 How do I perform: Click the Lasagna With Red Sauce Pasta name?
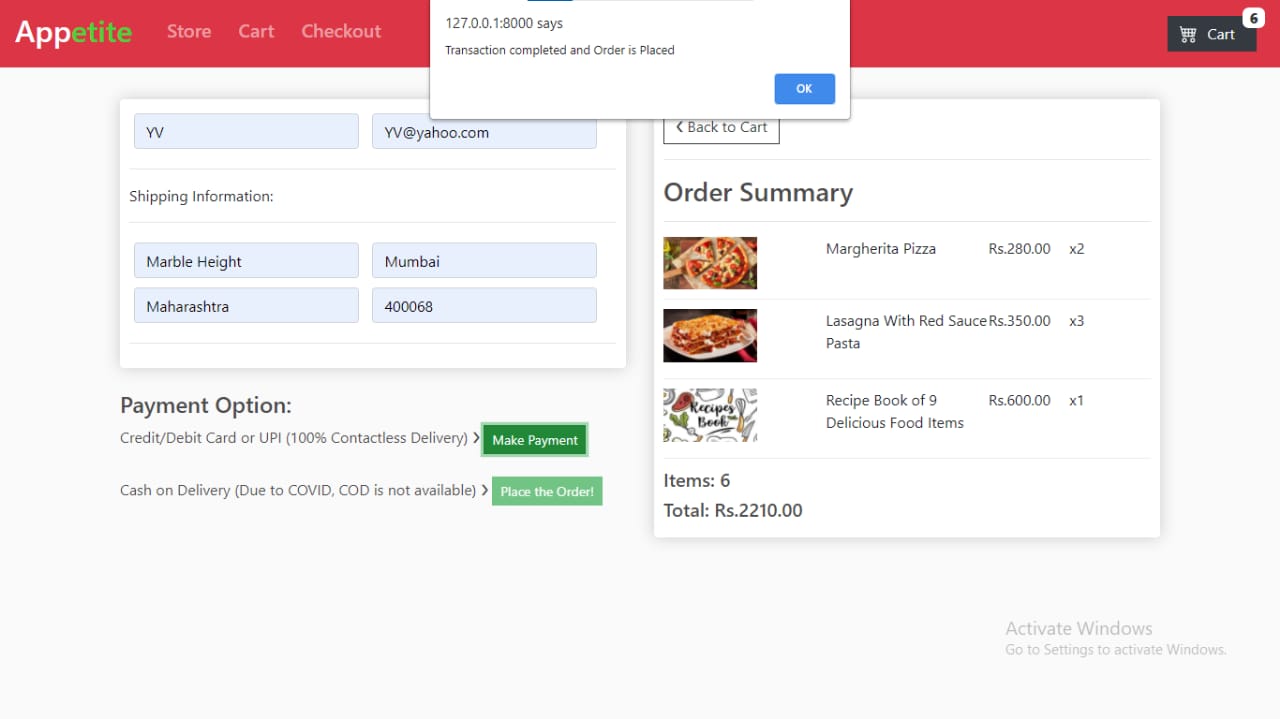906,332
